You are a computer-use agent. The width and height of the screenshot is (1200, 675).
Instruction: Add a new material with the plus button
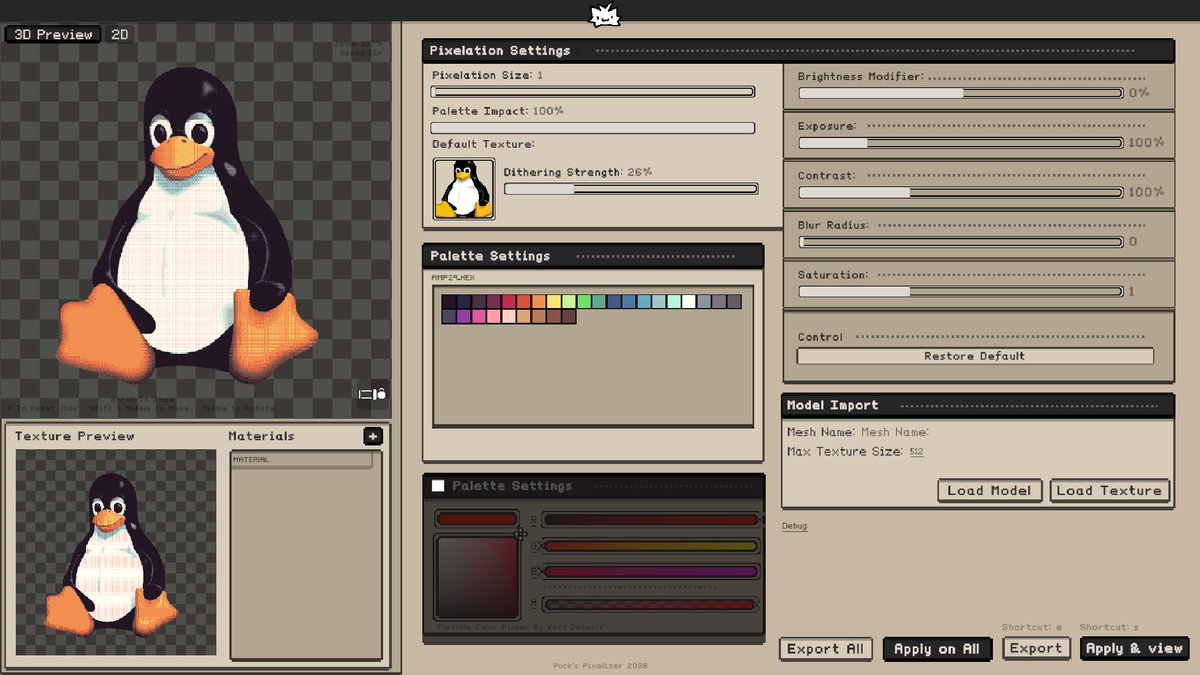pos(372,436)
